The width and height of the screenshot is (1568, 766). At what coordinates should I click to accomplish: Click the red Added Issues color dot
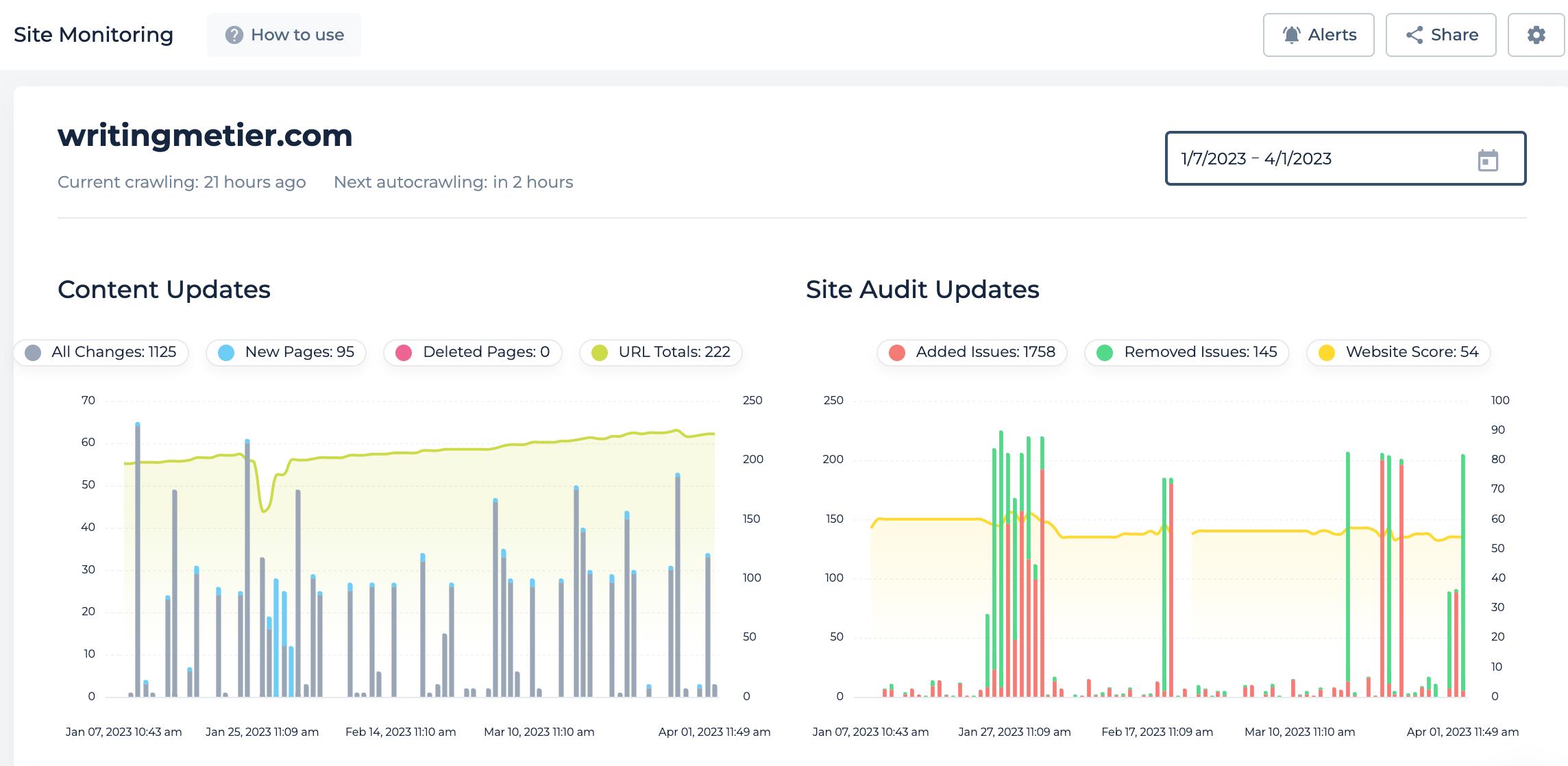click(897, 353)
